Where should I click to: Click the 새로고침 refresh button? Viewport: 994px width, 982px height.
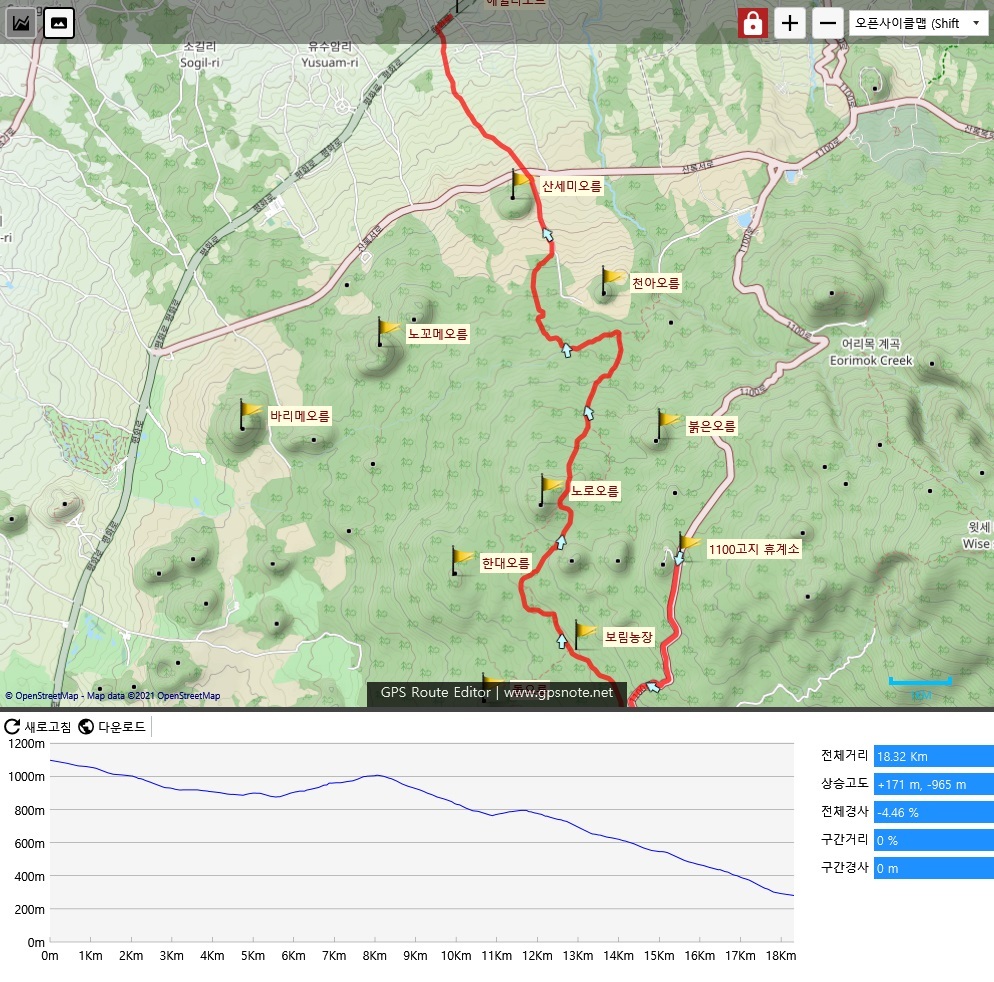38,727
